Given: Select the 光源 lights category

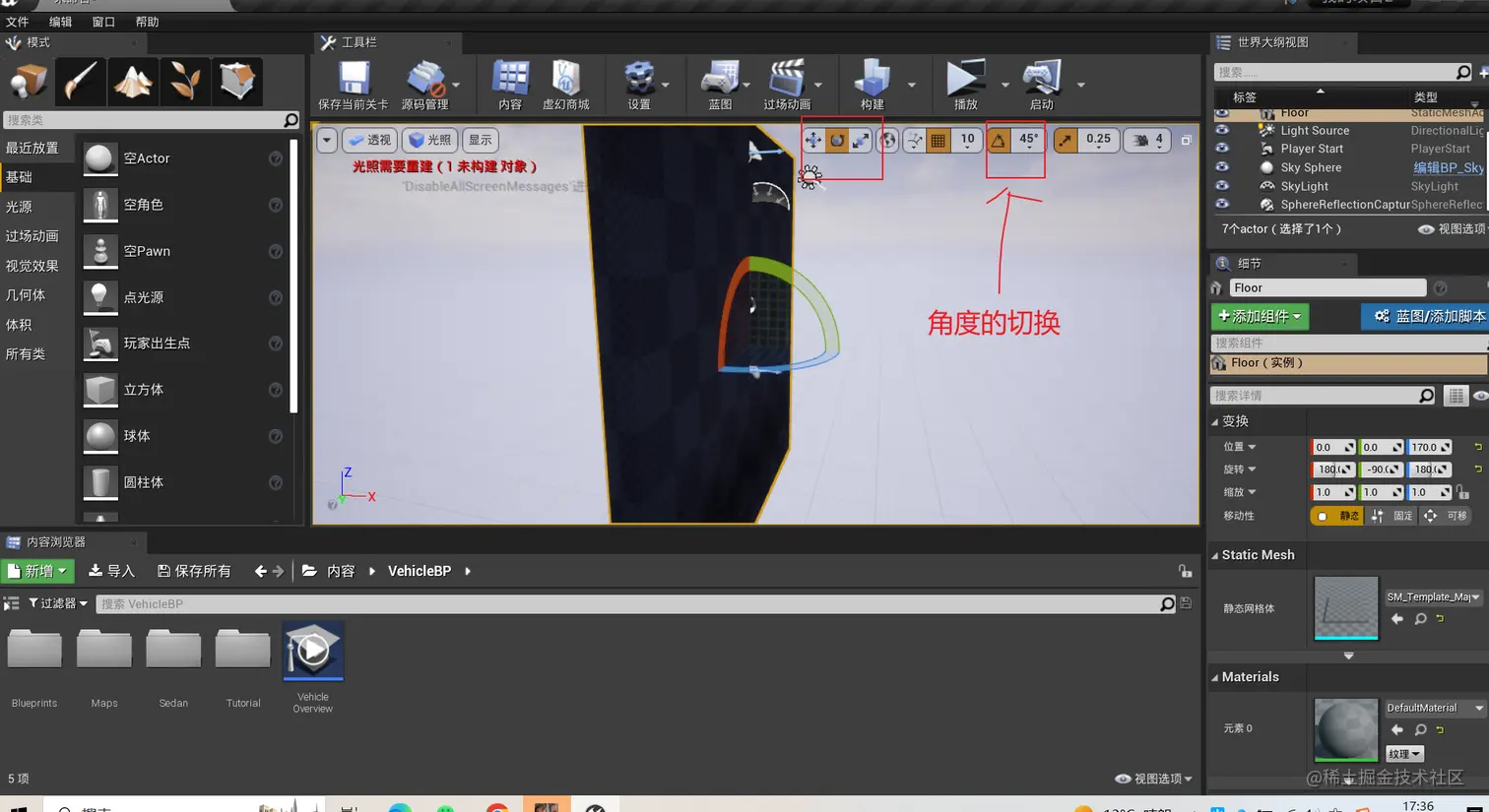Looking at the screenshot, I should [x=19, y=207].
